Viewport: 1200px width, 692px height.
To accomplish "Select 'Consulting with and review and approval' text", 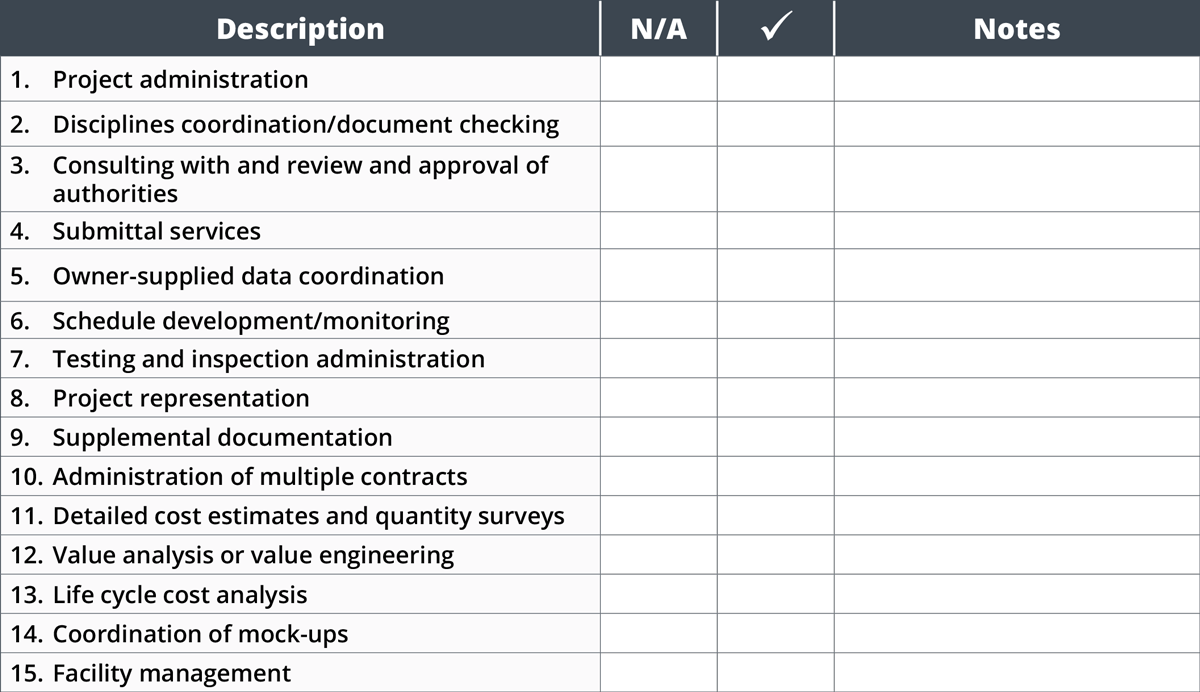I will [x=300, y=165].
